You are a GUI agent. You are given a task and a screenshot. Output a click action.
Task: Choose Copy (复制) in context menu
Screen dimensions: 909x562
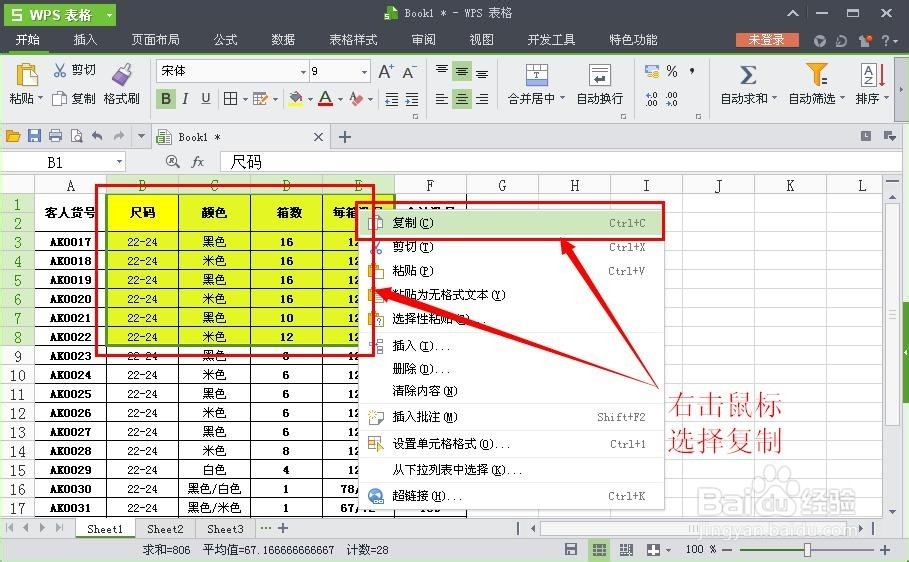click(511, 223)
